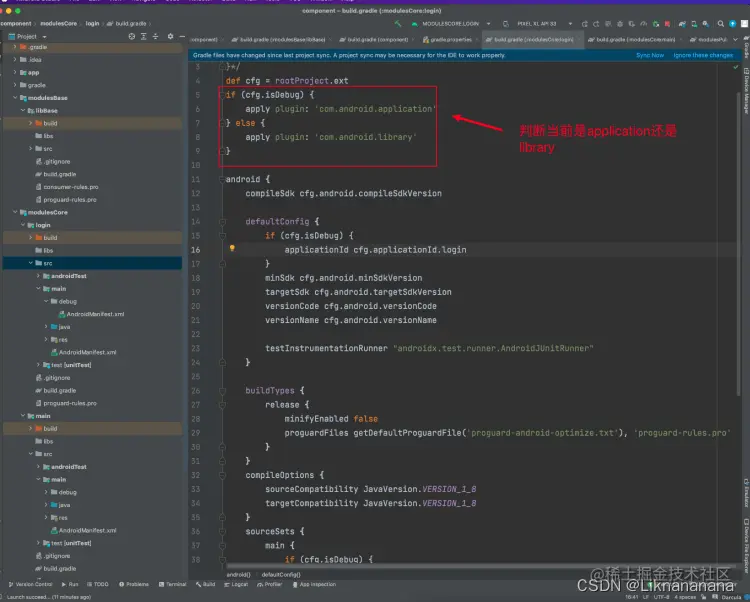
Task: Click defaultConfig{} in editor breadcrumb bar
Action: 281,574
